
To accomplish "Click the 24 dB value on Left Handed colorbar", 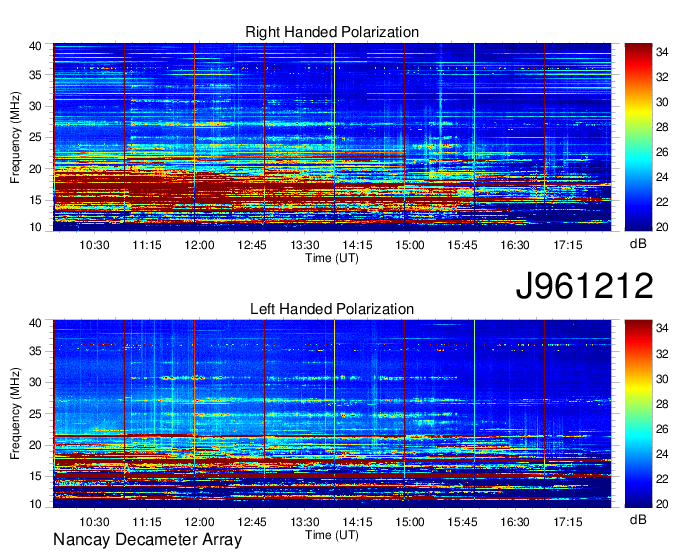I will click(662, 454).
